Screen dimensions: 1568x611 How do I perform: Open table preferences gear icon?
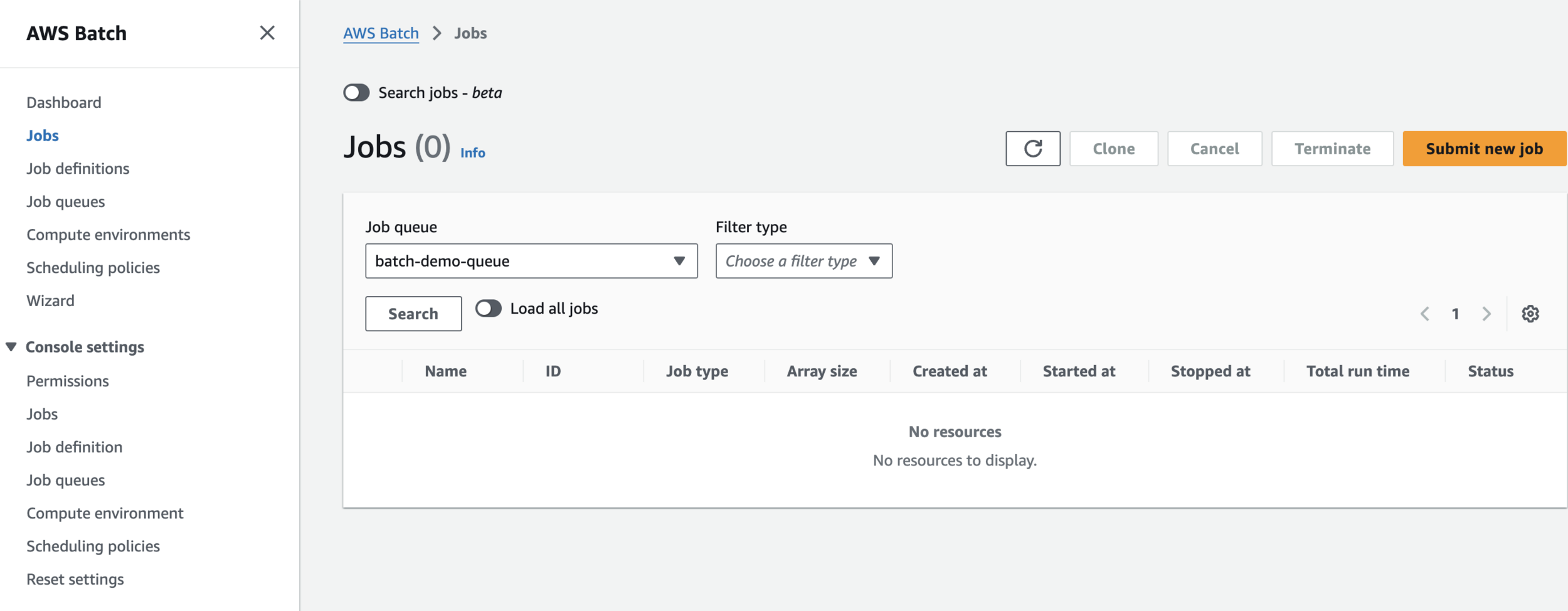(1530, 314)
